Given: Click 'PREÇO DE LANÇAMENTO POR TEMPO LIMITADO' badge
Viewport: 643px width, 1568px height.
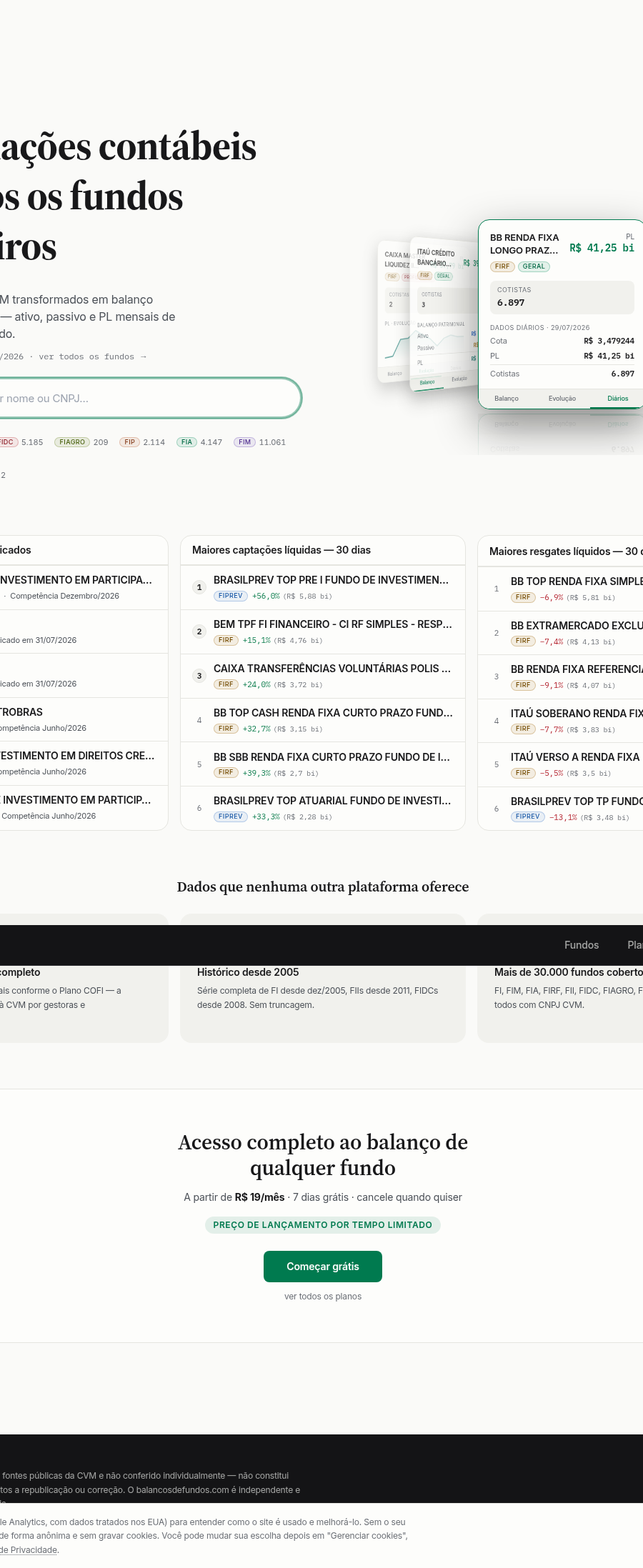Looking at the screenshot, I should (323, 1225).
